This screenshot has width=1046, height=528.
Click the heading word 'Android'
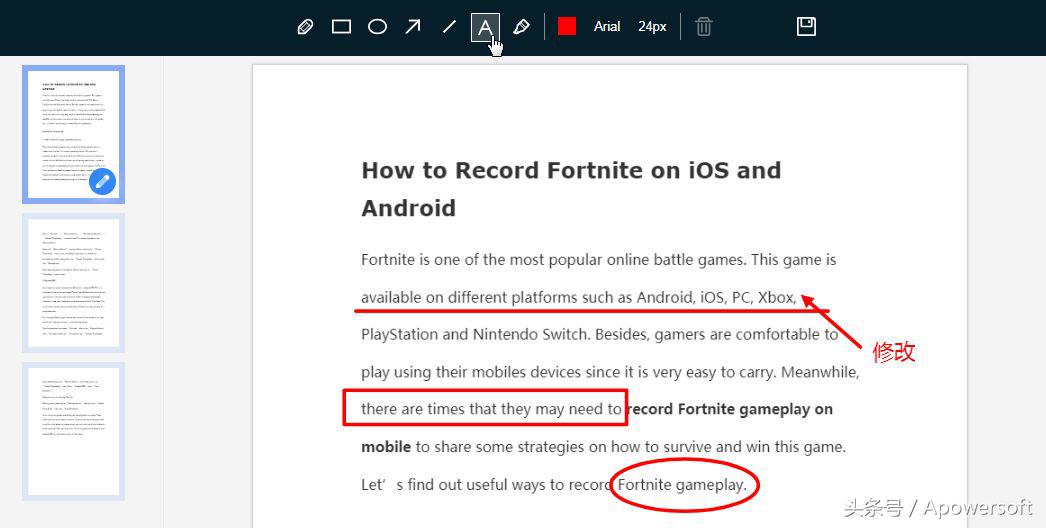pyautogui.click(x=408, y=208)
